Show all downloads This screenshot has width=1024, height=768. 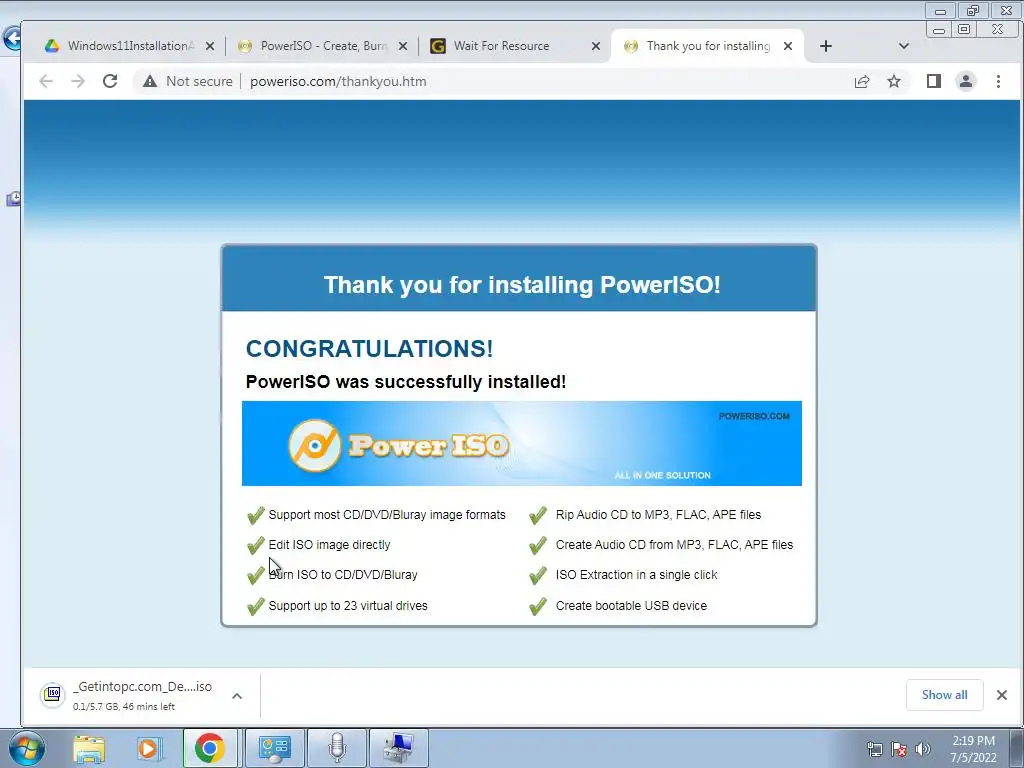click(944, 695)
